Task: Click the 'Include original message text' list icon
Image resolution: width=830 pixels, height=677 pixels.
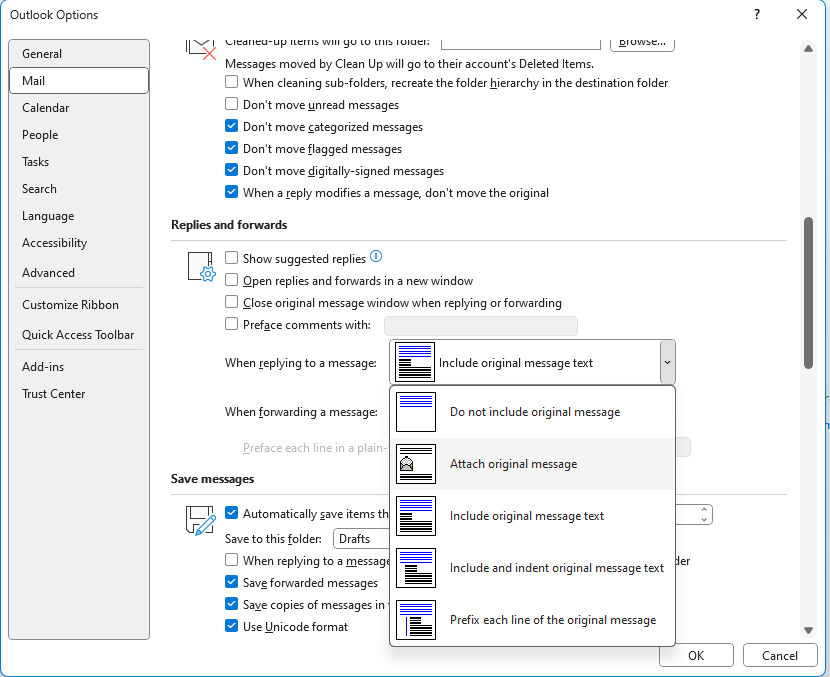Action: [416, 516]
